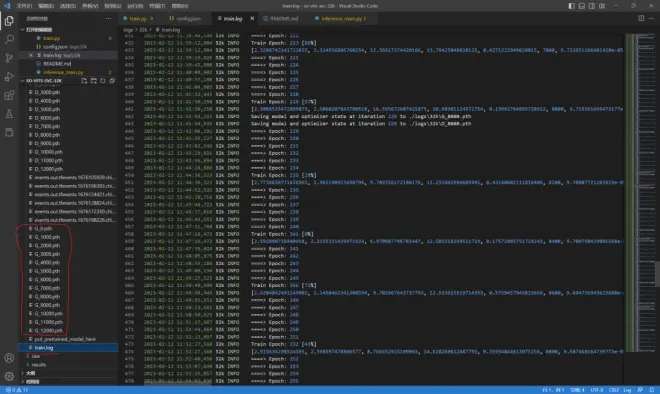Click the CRLF line ending in status bar
Screen dimensions: 660x394
pyautogui.click(x=614, y=390)
